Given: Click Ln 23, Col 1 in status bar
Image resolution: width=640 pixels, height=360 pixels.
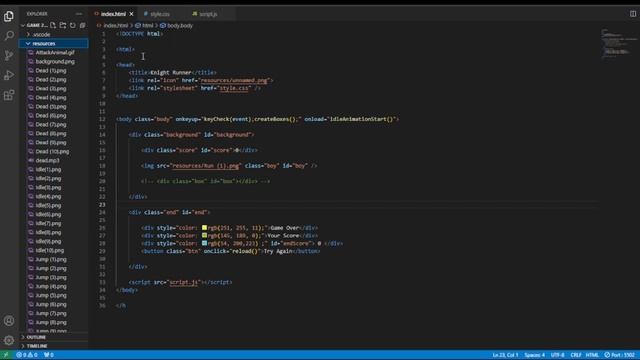Looking at the screenshot, I should (x=505, y=355).
